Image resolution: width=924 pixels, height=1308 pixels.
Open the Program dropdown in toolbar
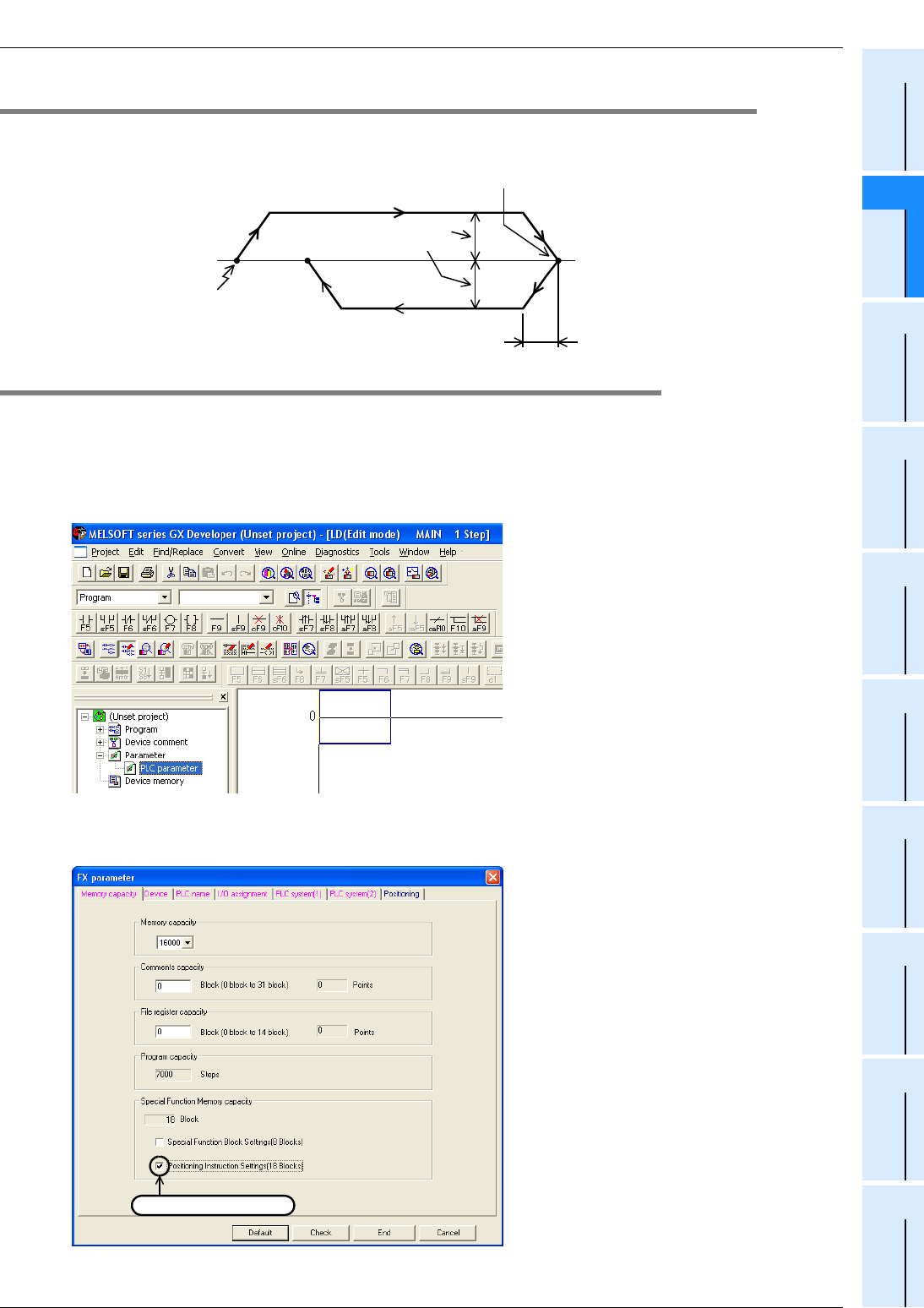coord(165,597)
